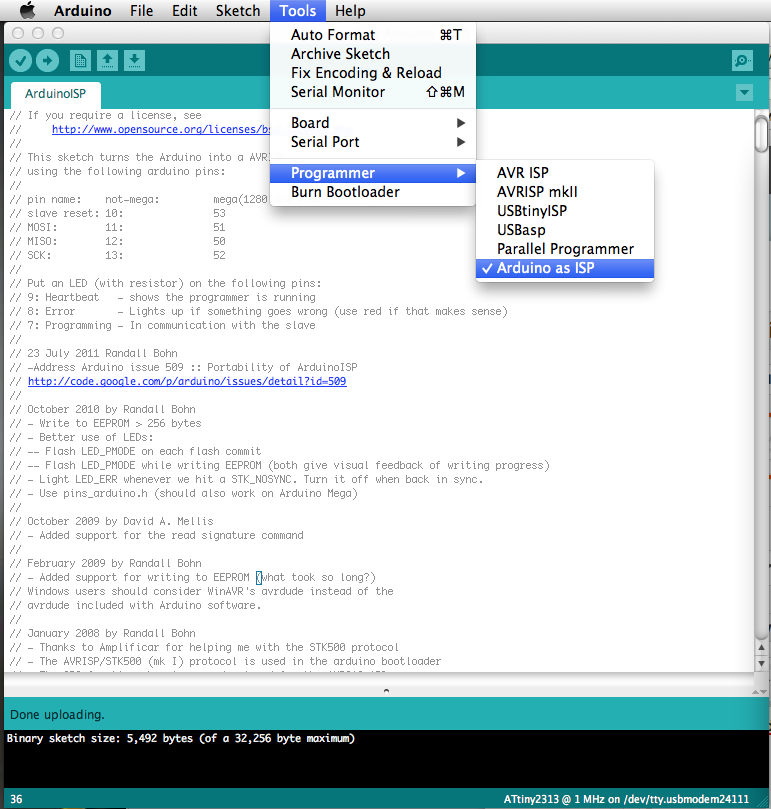The width and height of the screenshot is (771, 809).
Task: Open the code.google.com issue 509 link
Action: coord(187,381)
